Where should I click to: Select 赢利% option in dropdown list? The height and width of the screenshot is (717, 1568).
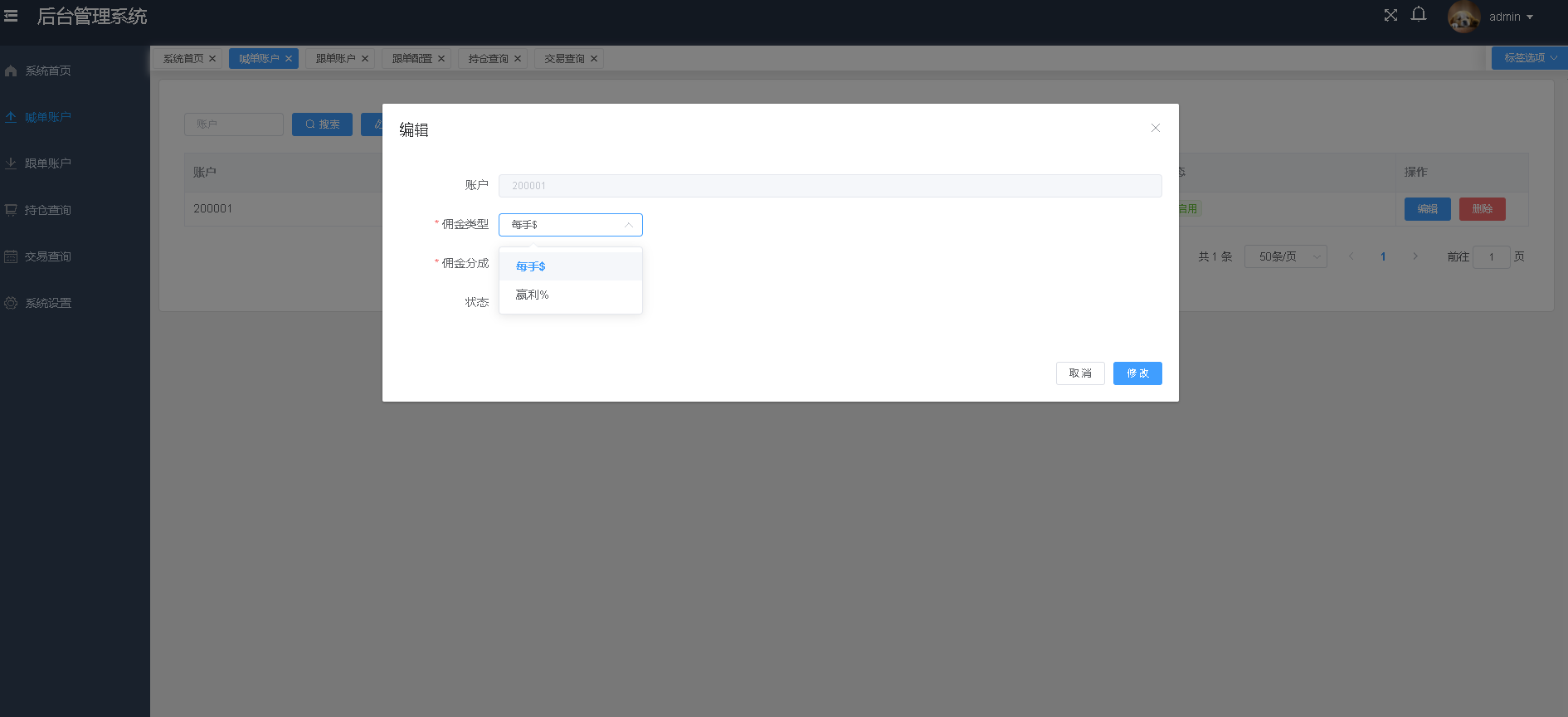532,295
